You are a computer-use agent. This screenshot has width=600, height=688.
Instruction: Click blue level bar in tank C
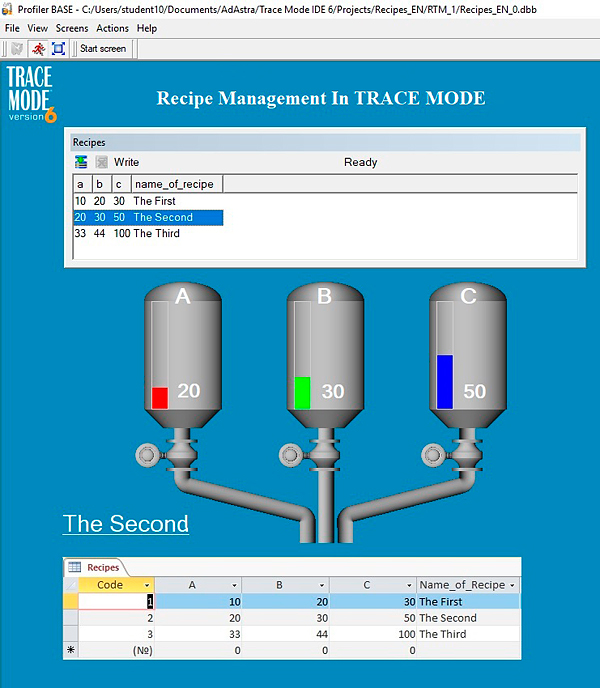point(445,382)
